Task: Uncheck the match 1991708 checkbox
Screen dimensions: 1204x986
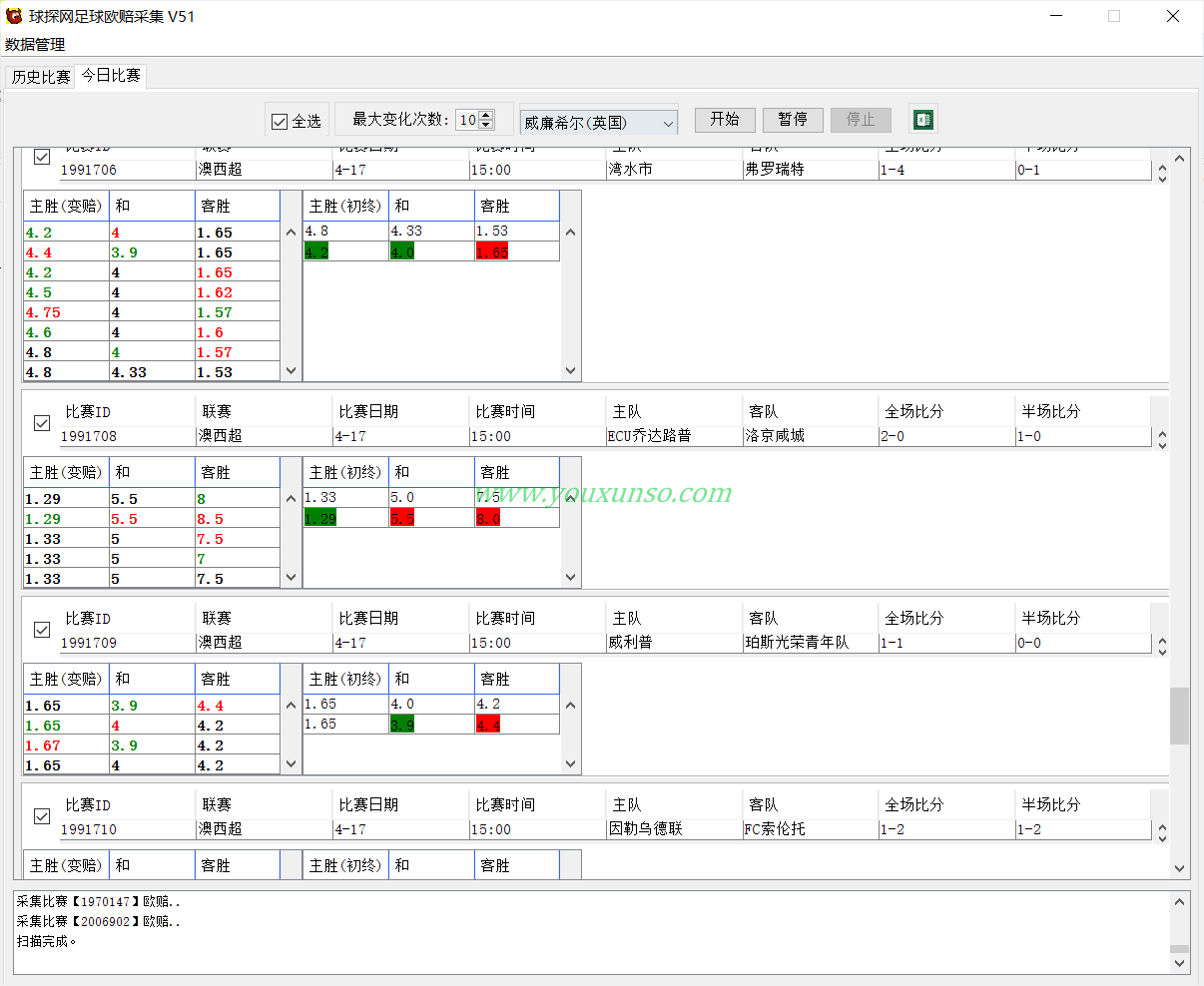Action: point(42,423)
